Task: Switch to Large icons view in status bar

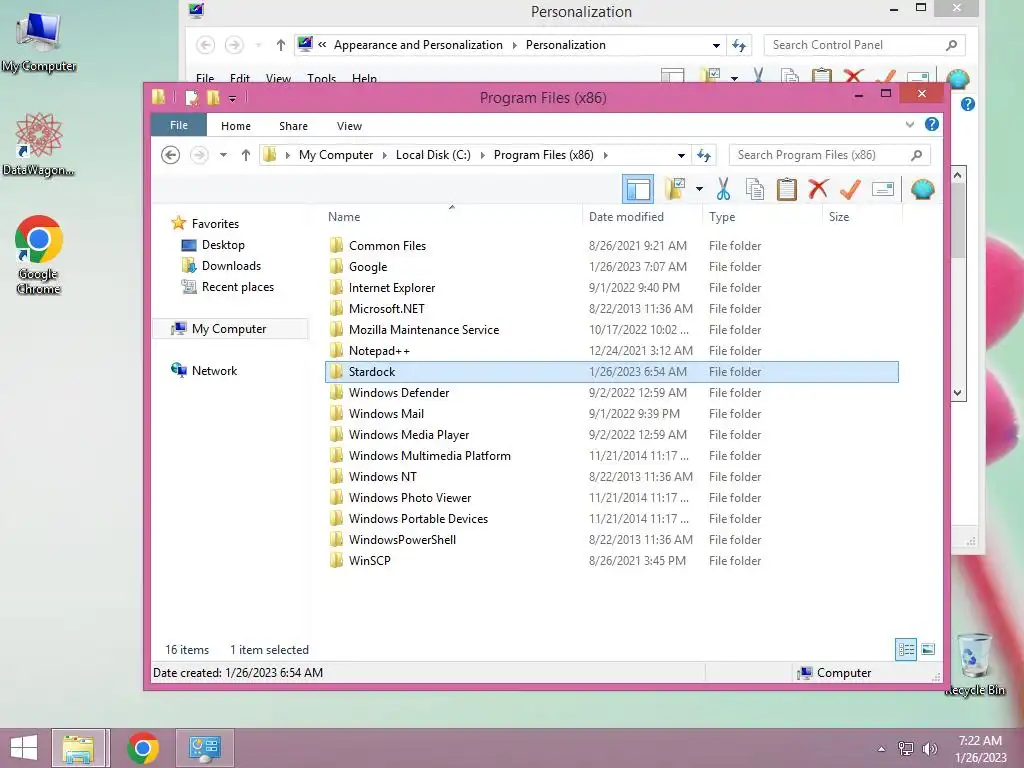Action: click(x=928, y=649)
